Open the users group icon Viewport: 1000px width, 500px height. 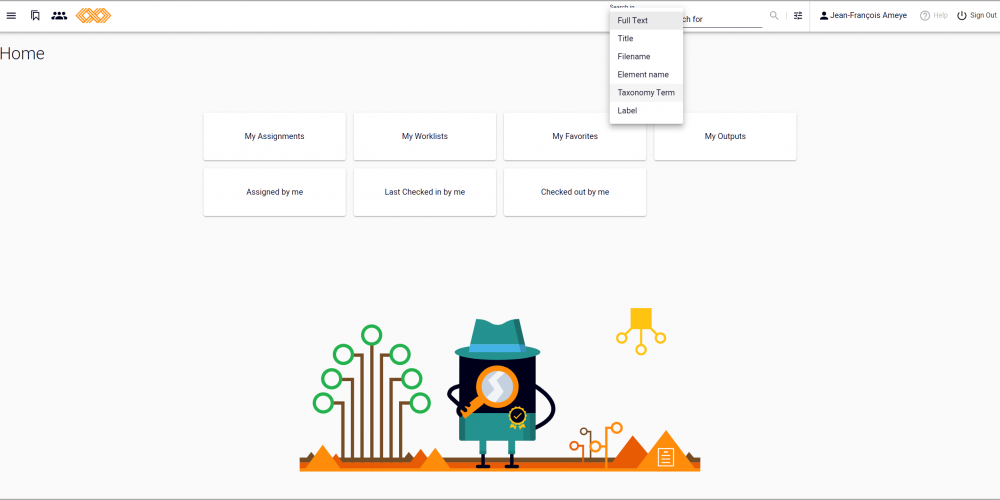(59, 16)
